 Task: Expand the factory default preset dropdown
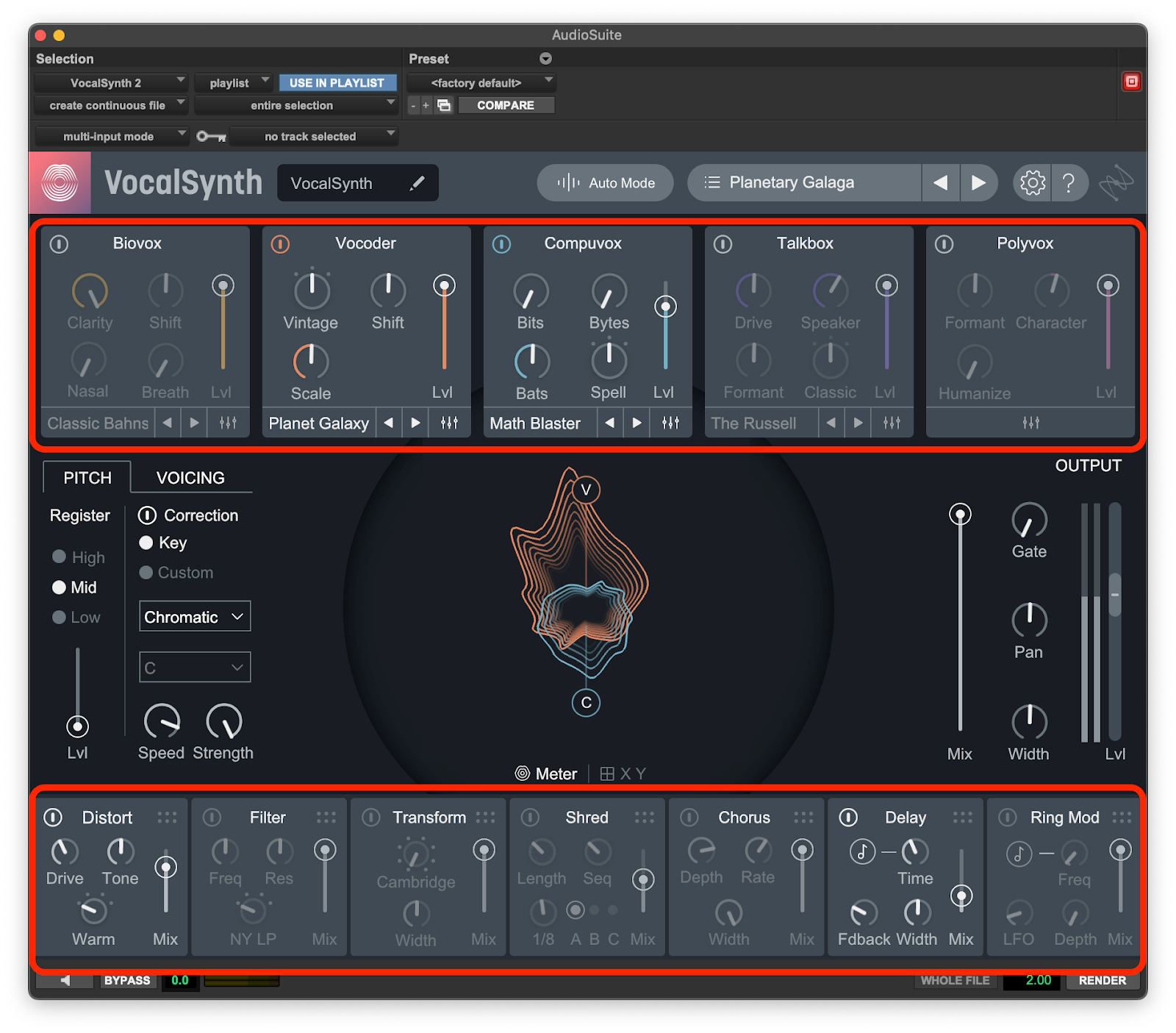(481, 82)
